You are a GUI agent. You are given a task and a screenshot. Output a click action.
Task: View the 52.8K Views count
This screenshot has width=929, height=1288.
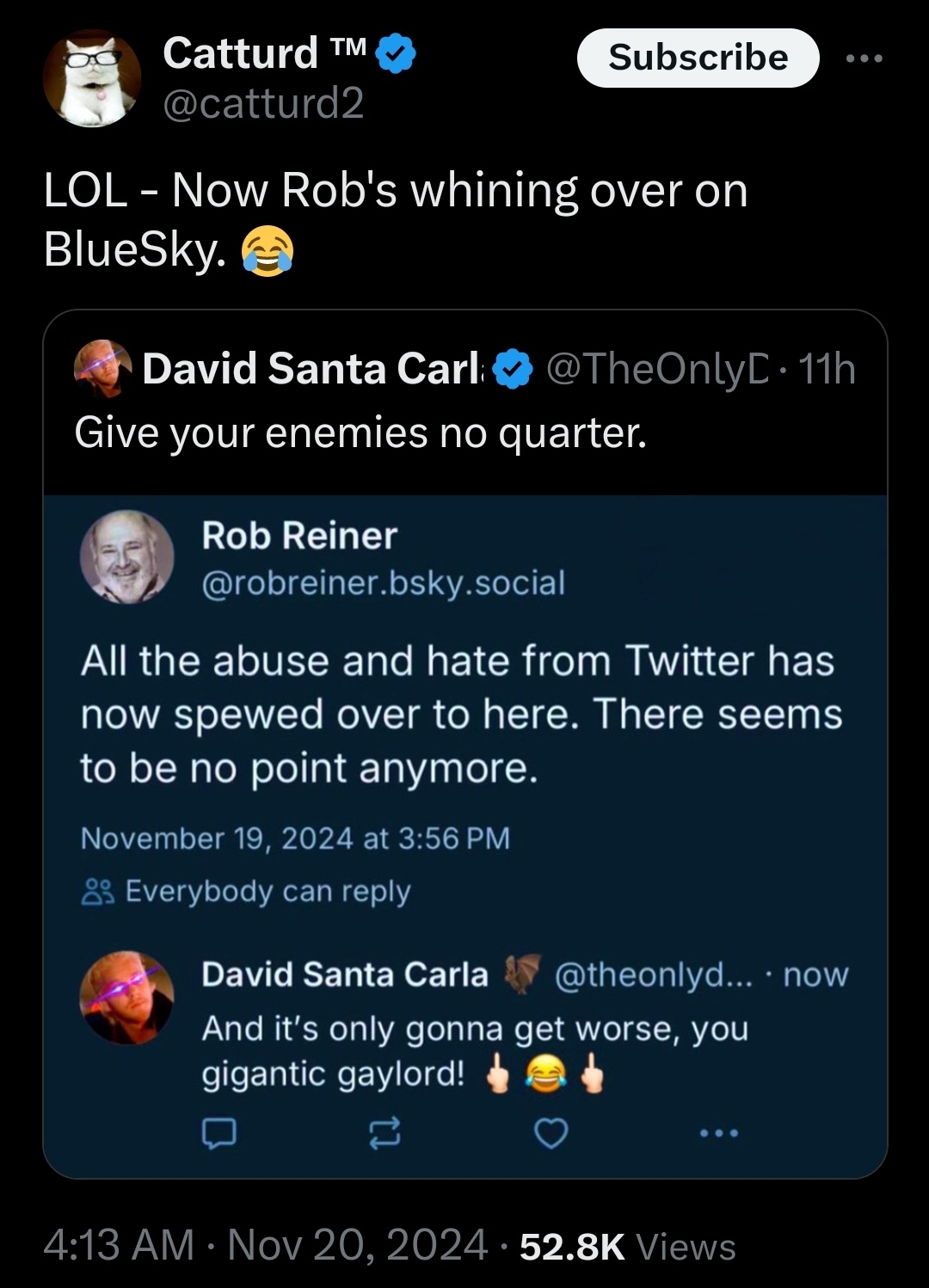tap(628, 1246)
